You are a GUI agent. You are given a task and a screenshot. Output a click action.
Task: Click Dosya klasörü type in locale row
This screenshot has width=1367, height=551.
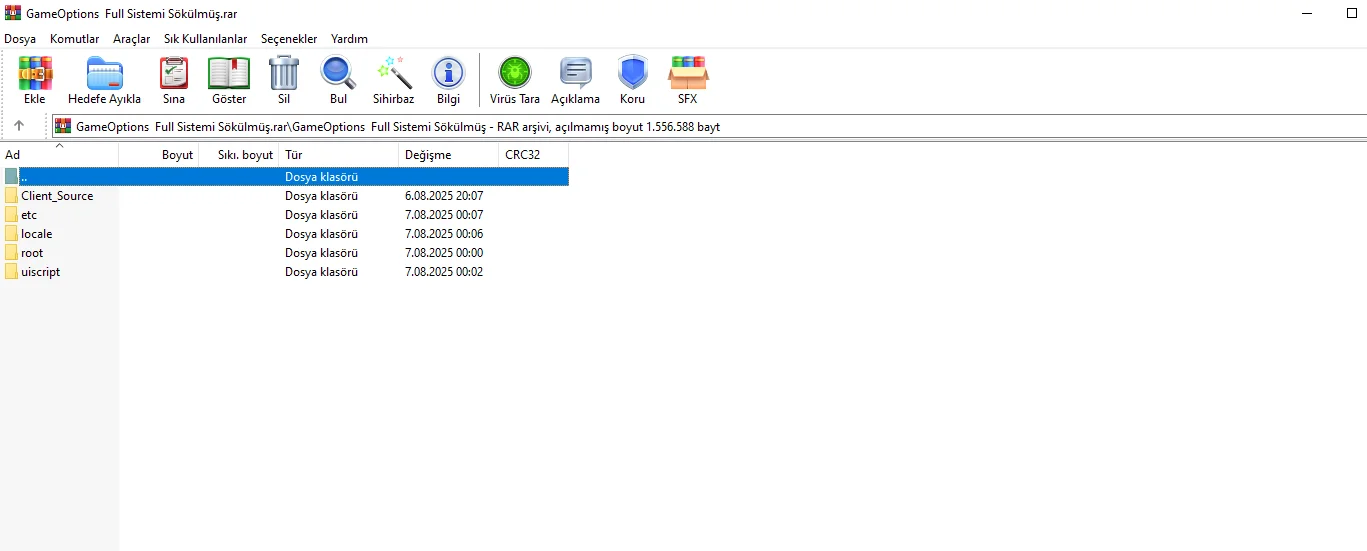[322, 234]
